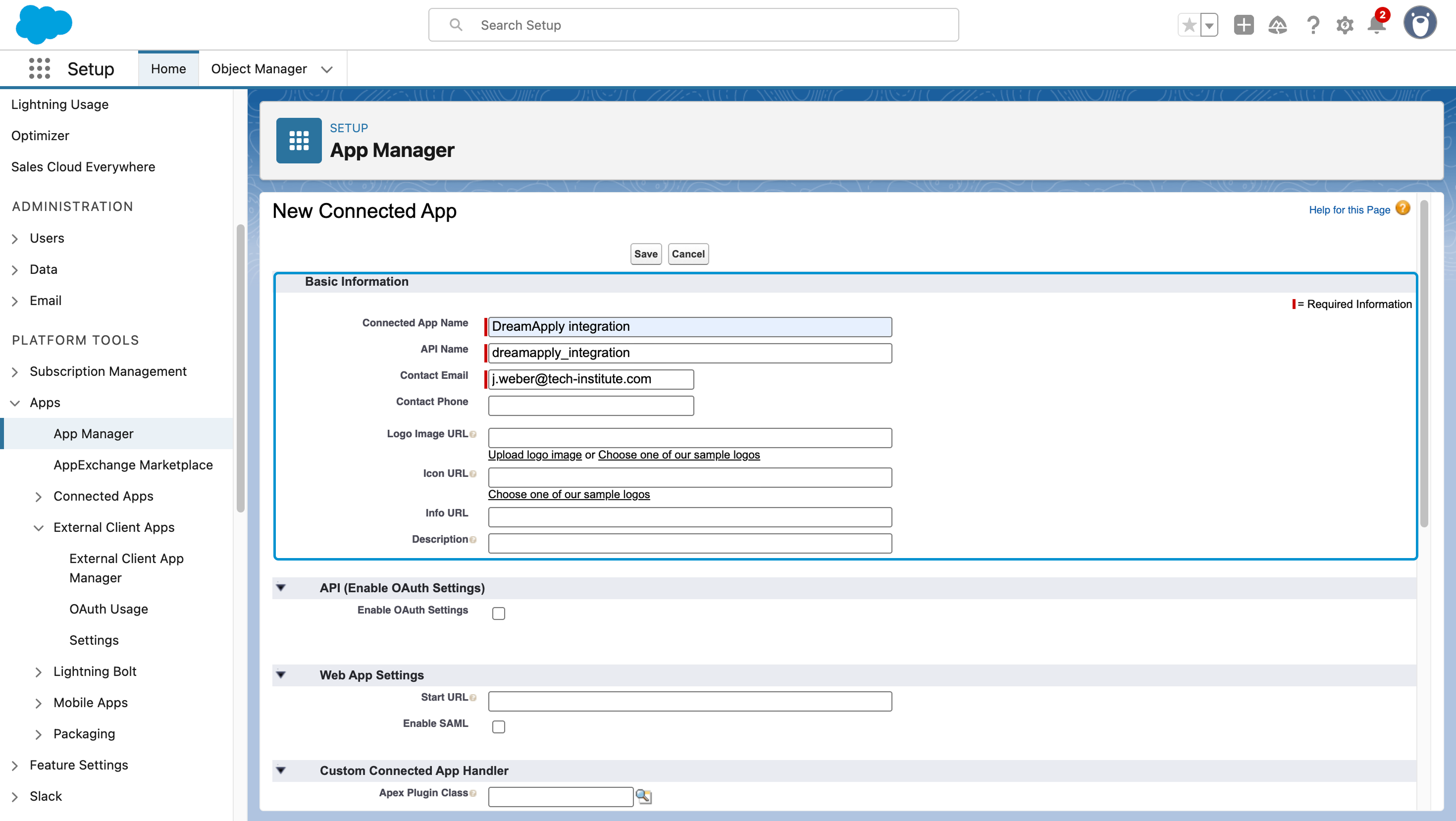Click the sidebar vertical scrollbar
1456x821 pixels.
(x=240, y=368)
